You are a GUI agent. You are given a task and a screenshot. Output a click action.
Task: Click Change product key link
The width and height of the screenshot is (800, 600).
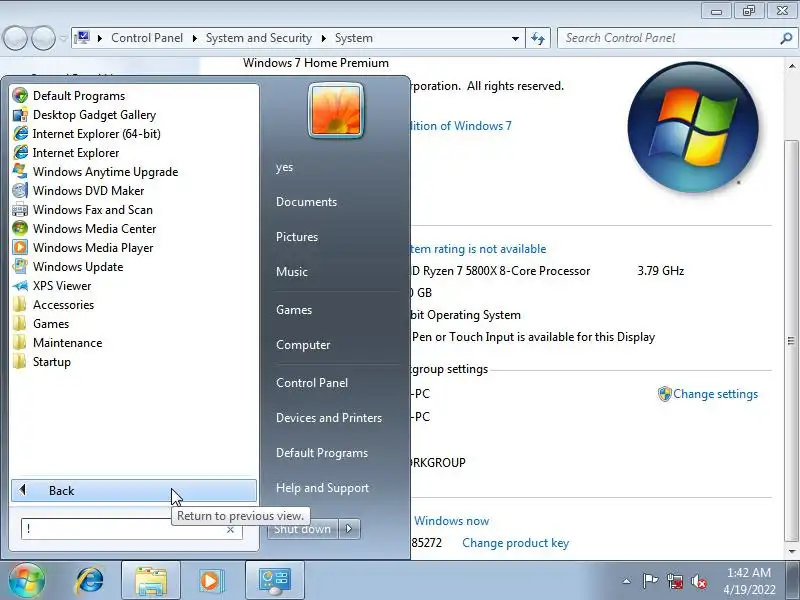[515, 543]
